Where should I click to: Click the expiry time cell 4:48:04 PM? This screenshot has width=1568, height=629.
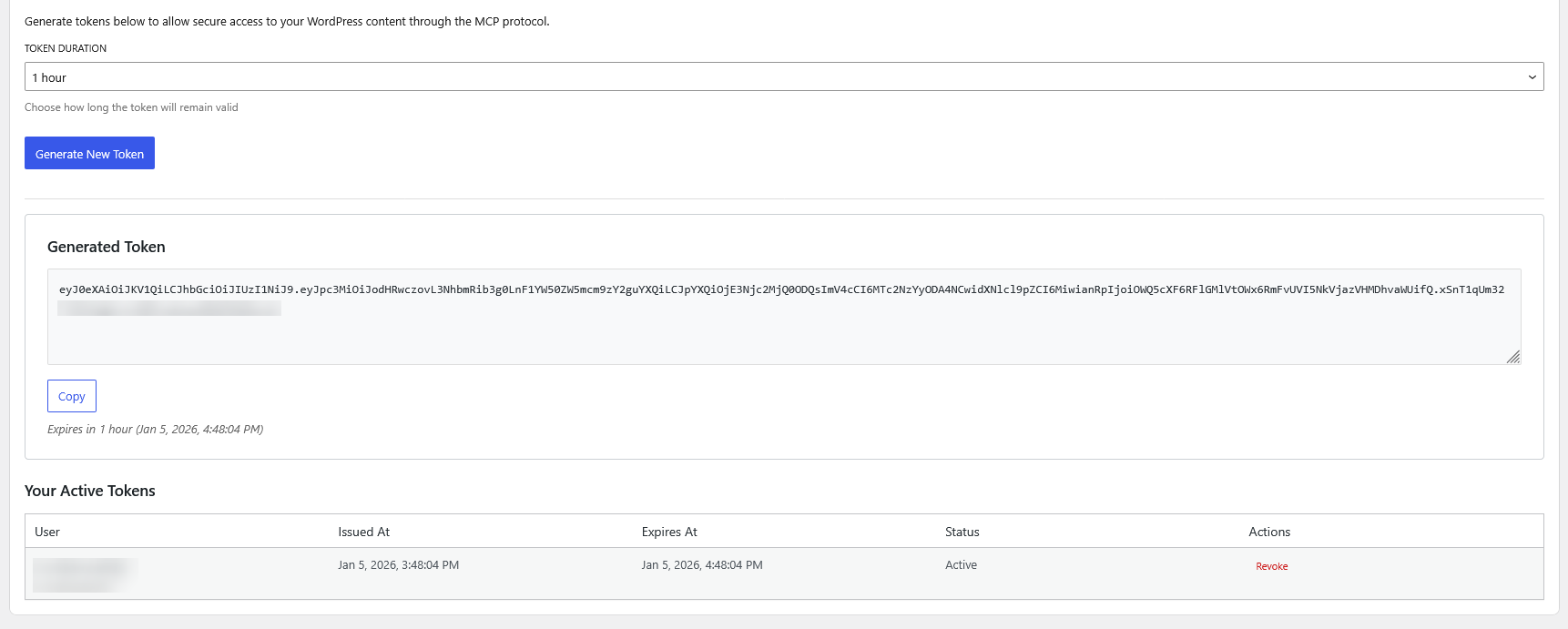[702, 565]
